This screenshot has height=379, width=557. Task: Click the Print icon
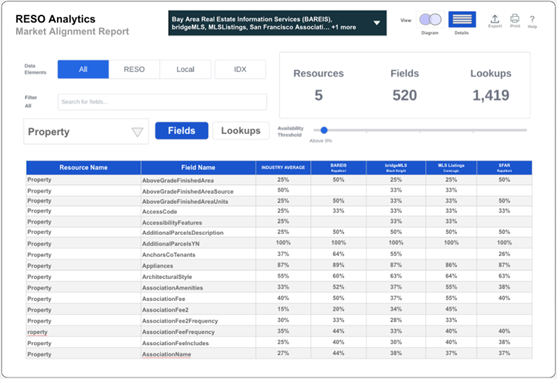(x=514, y=18)
